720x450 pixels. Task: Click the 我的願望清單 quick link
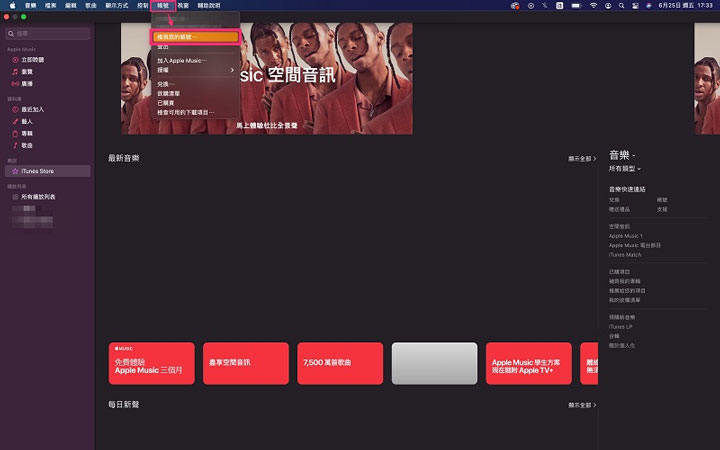pos(624,300)
